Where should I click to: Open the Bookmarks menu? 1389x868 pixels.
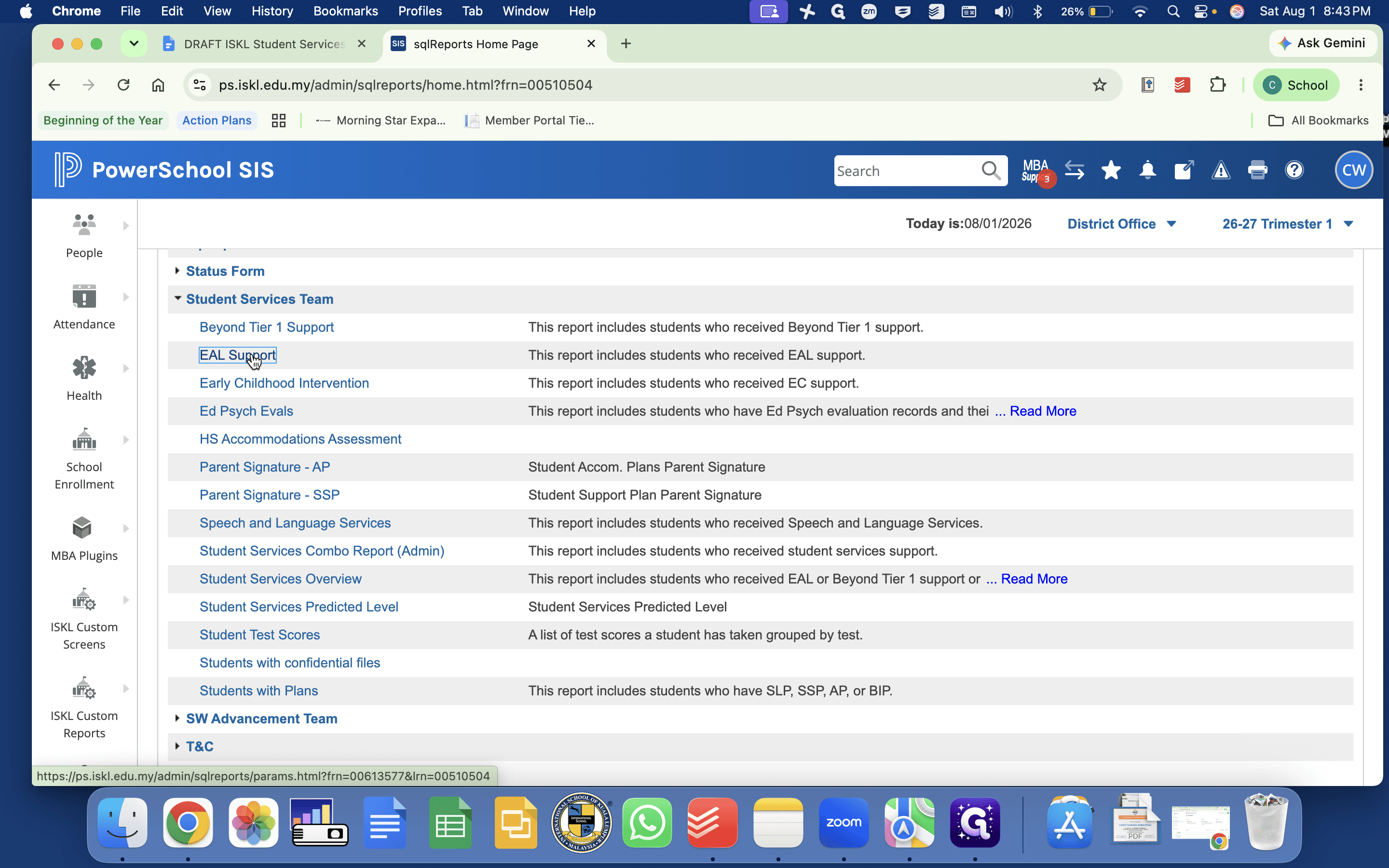point(345,11)
